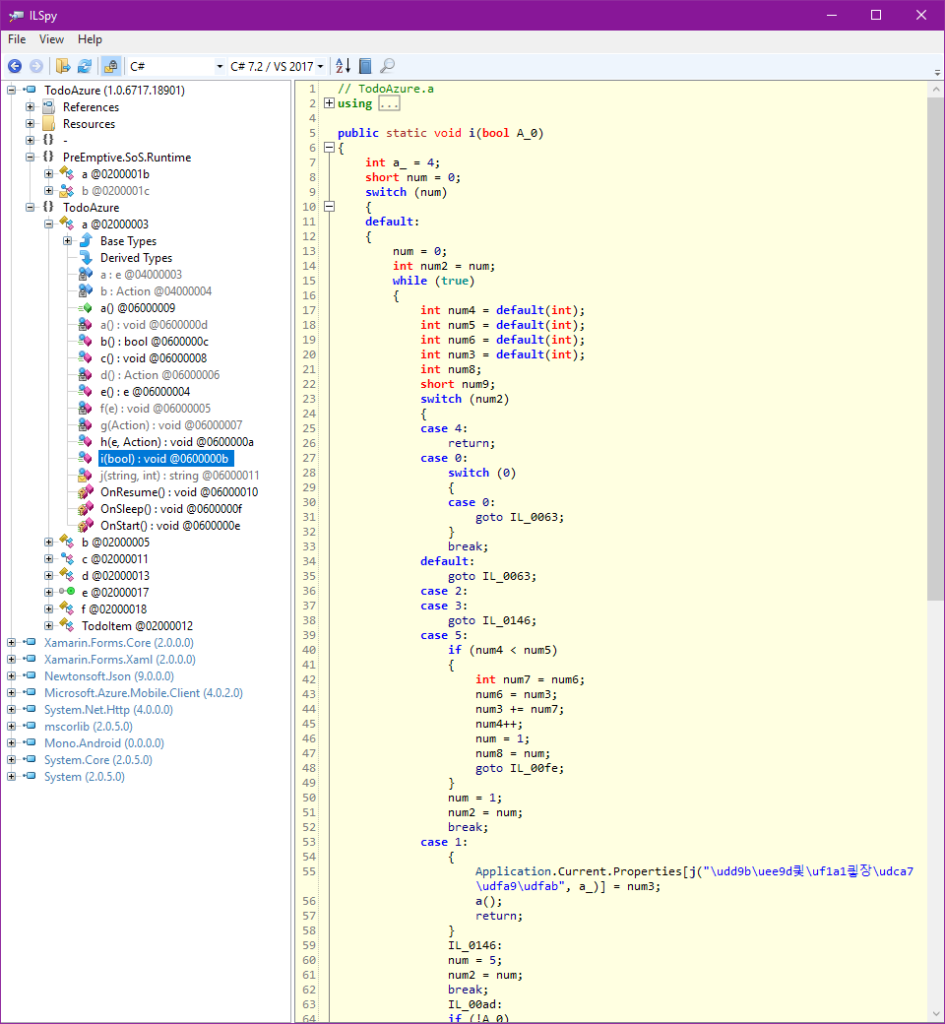This screenshot has width=945, height=1024.
Task: Click the scroll down arrow of code pane
Action: [935, 1014]
